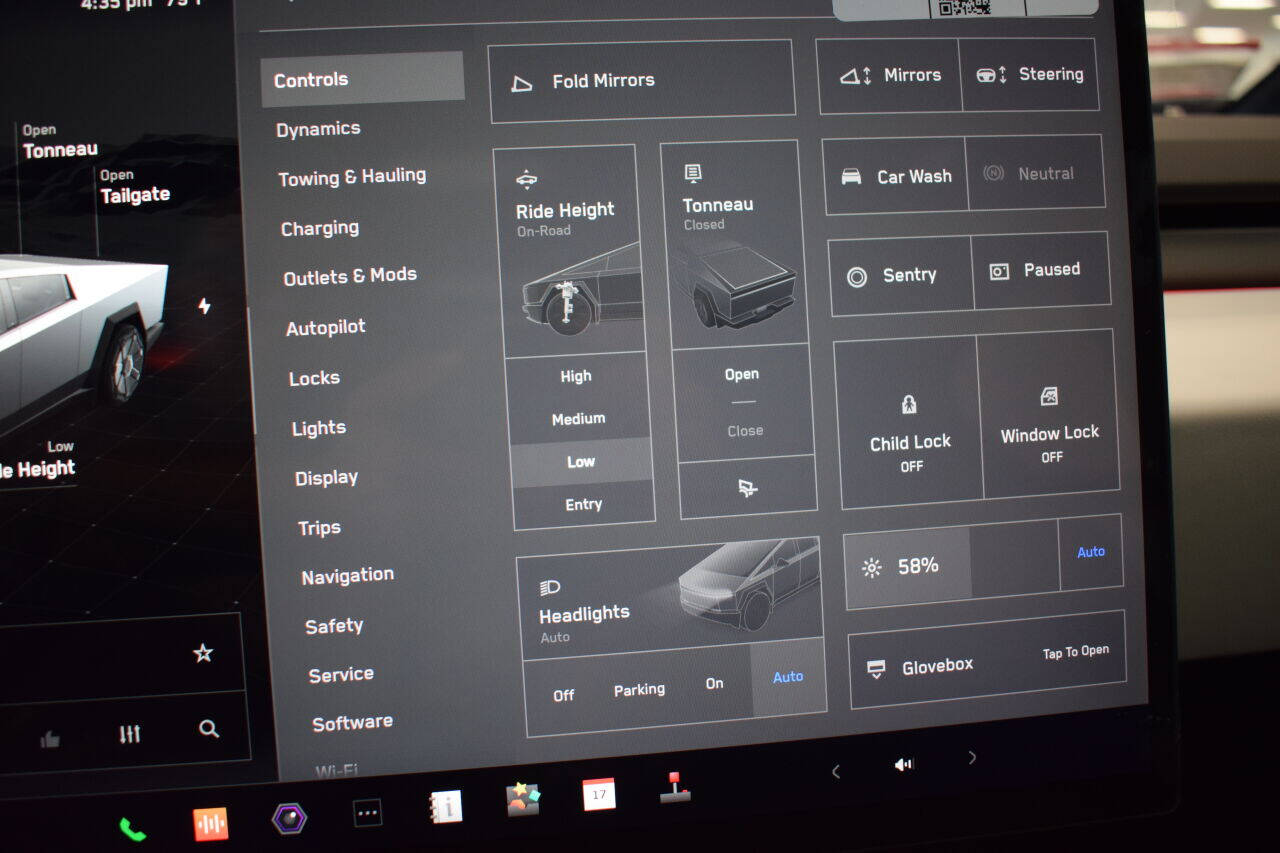1280x853 pixels.
Task: Set ride height to Low
Action: [580, 461]
